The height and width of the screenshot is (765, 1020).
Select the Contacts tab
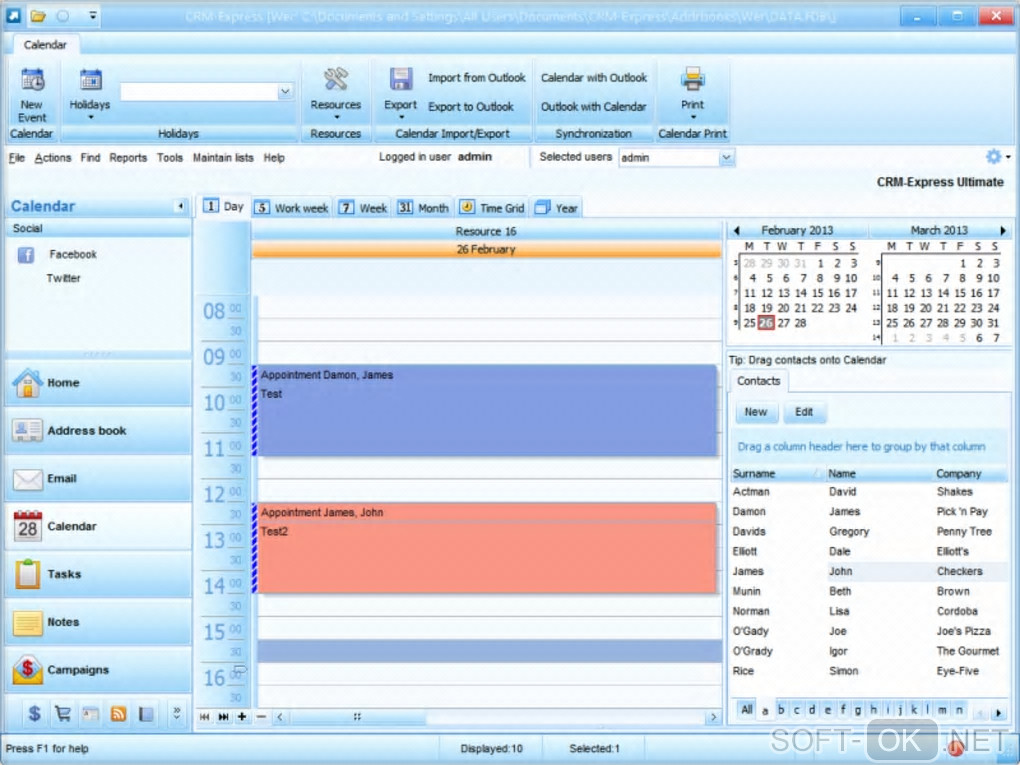pyautogui.click(x=758, y=381)
